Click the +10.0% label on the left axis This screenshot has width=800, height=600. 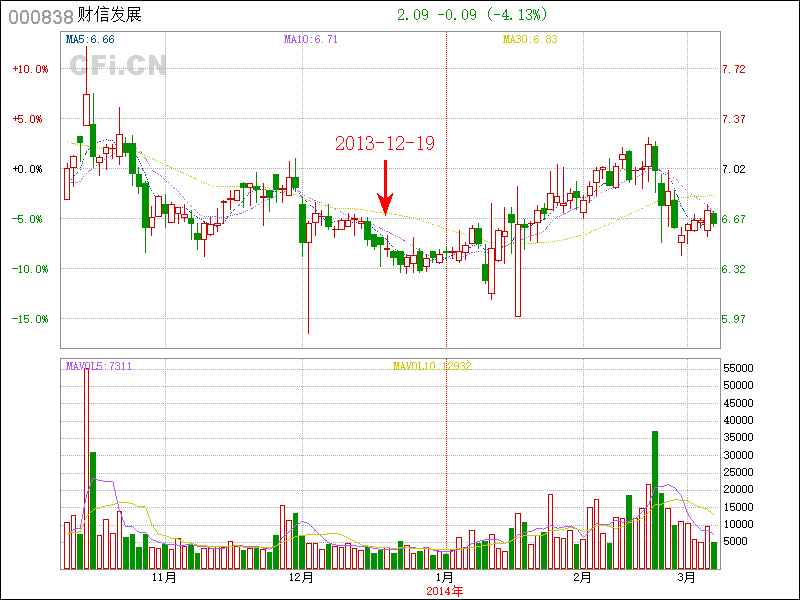pyautogui.click(x=30, y=69)
